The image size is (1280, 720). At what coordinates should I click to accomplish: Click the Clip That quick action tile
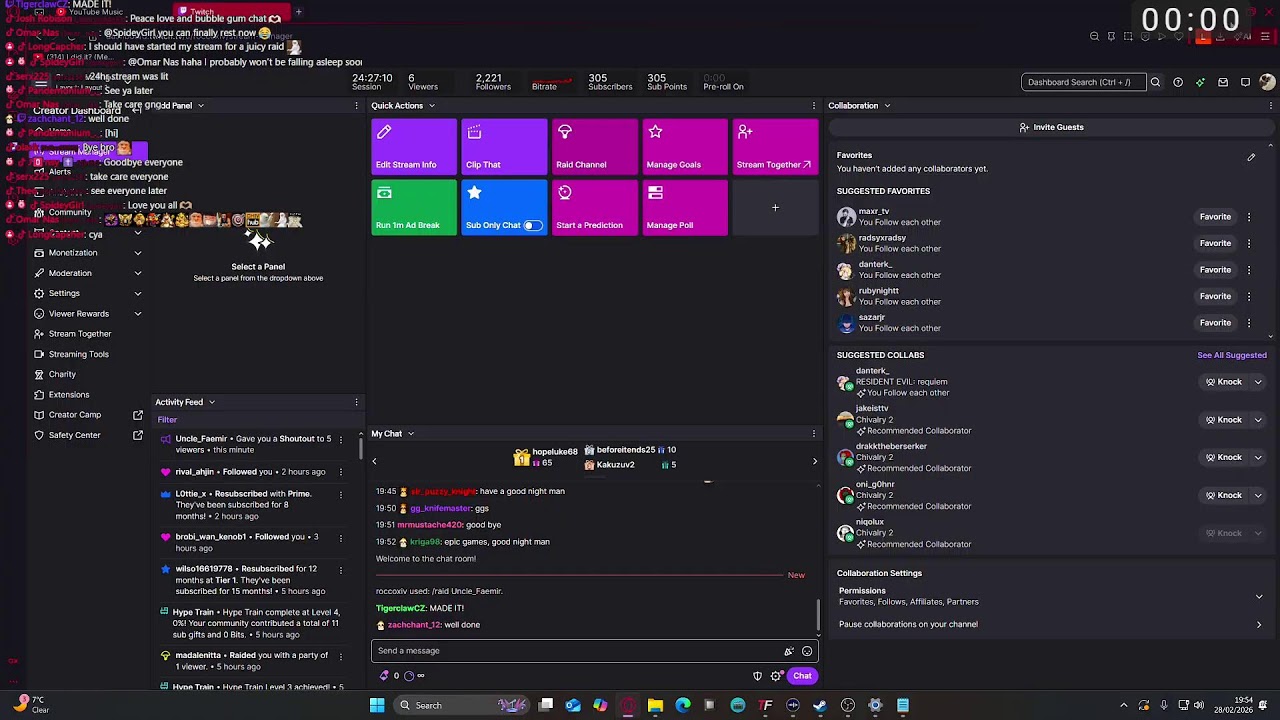pos(504,147)
